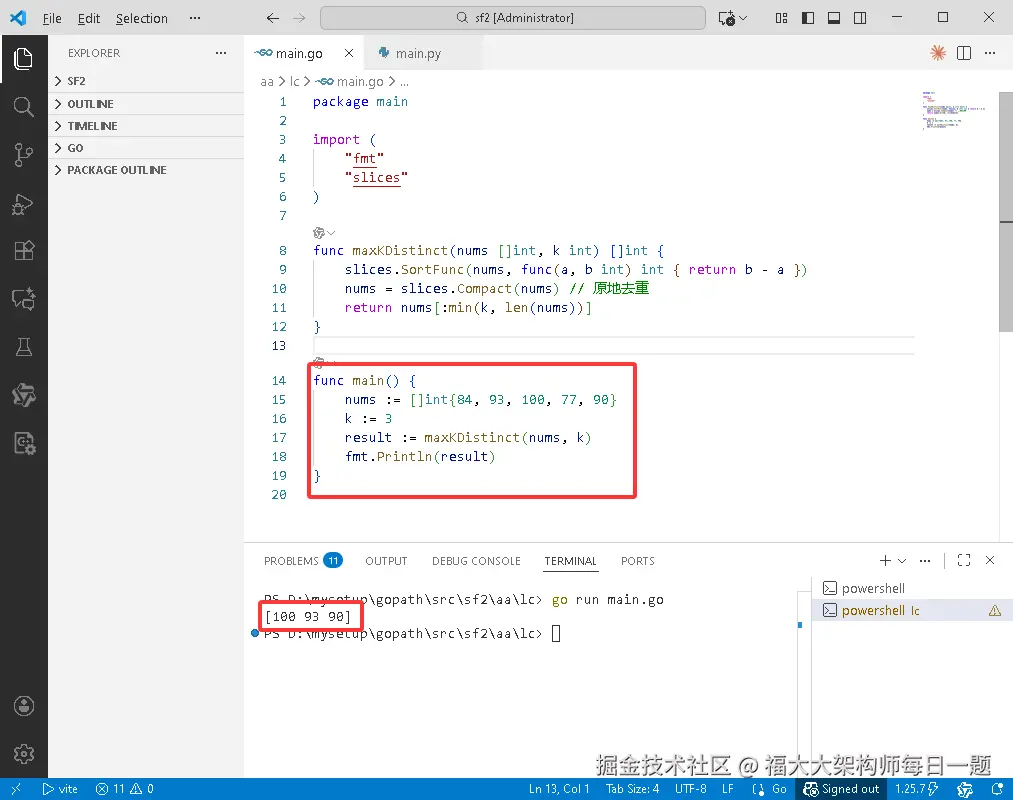Switch to the PROBLEMS panel tab
Image resolution: width=1013 pixels, height=800 pixels.
pyautogui.click(x=302, y=561)
